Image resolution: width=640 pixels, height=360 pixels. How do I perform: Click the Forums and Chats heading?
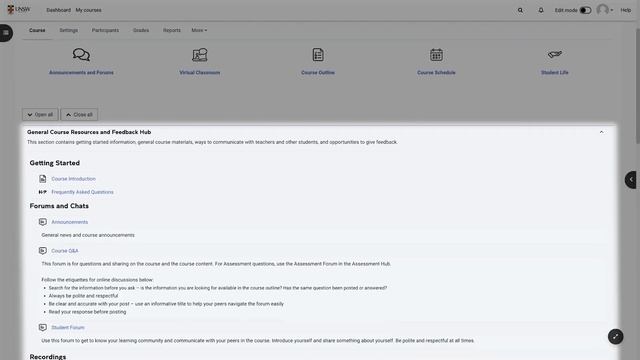[59, 206]
